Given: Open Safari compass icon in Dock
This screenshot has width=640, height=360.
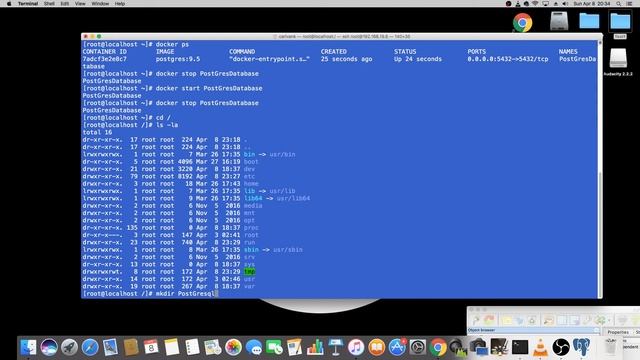Looking at the screenshot, I should point(90,347).
